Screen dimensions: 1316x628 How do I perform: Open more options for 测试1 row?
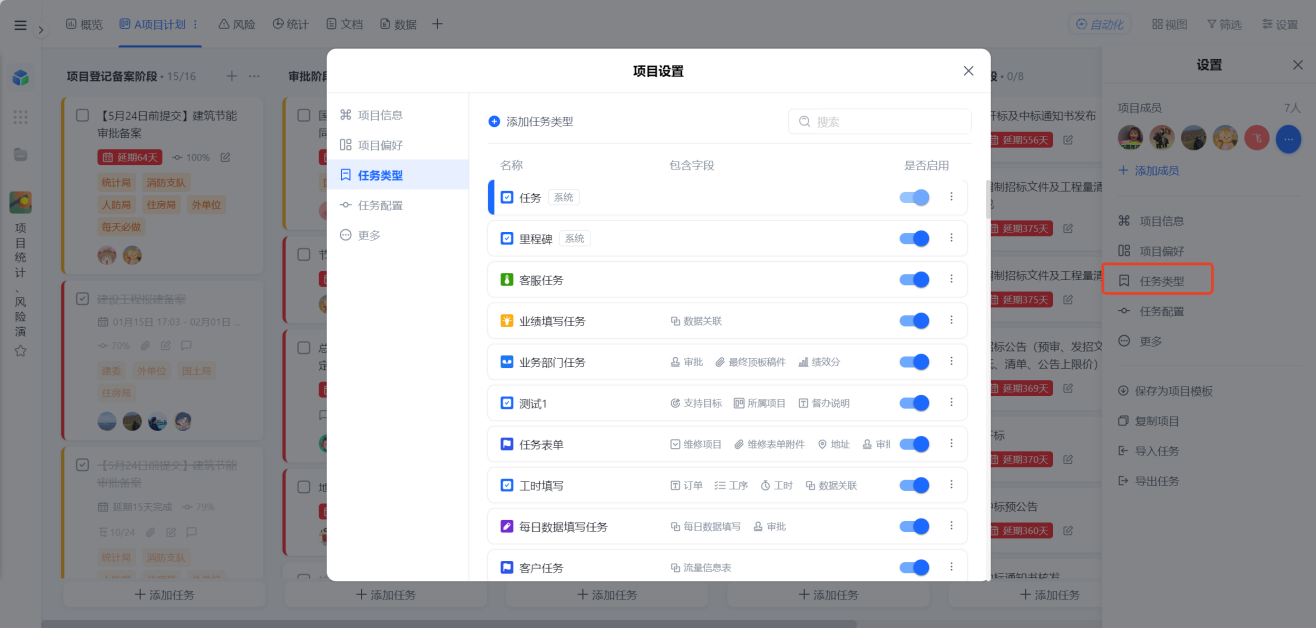[951, 402]
